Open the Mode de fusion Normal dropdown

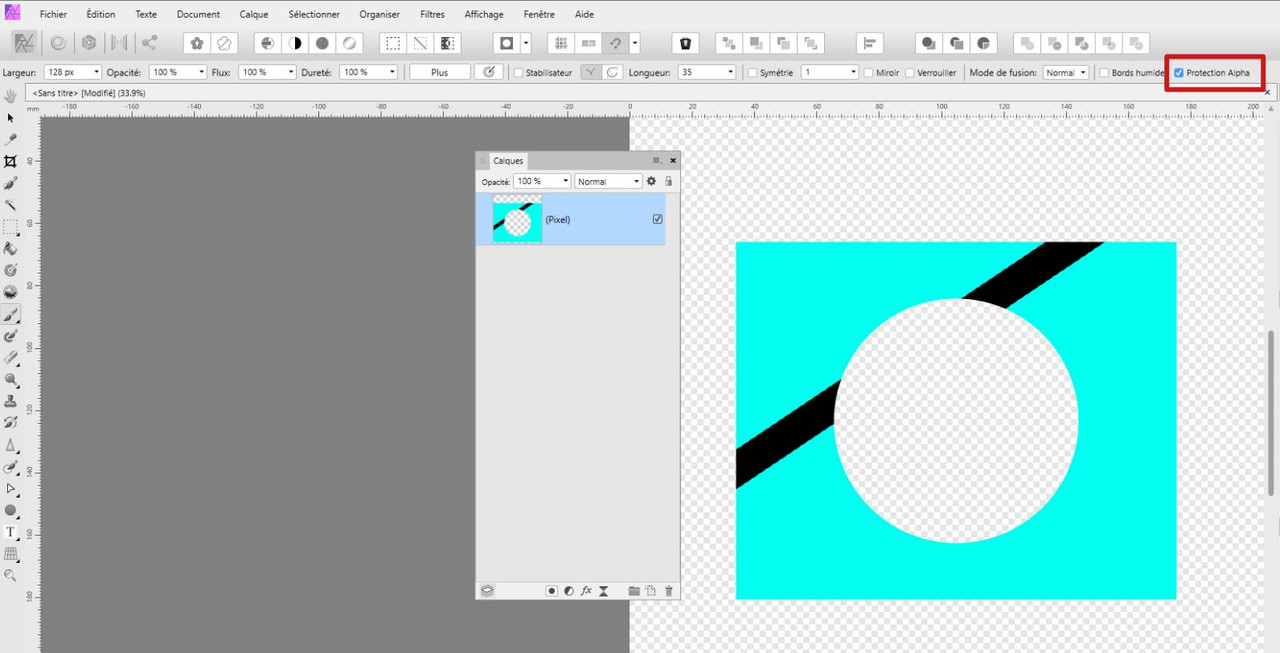1066,73
